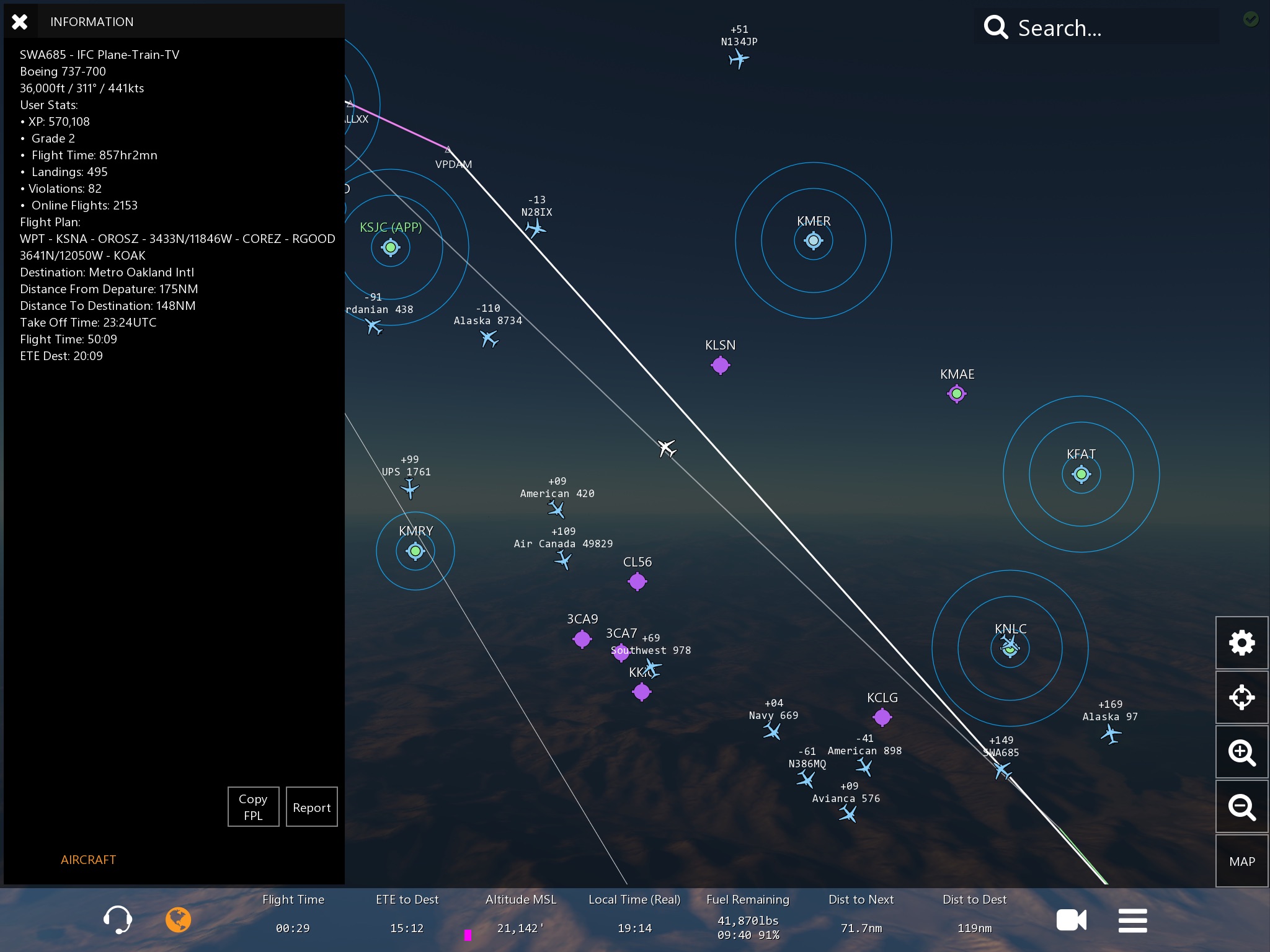
Task: Open camera view options
Action: coord(1071,920)
